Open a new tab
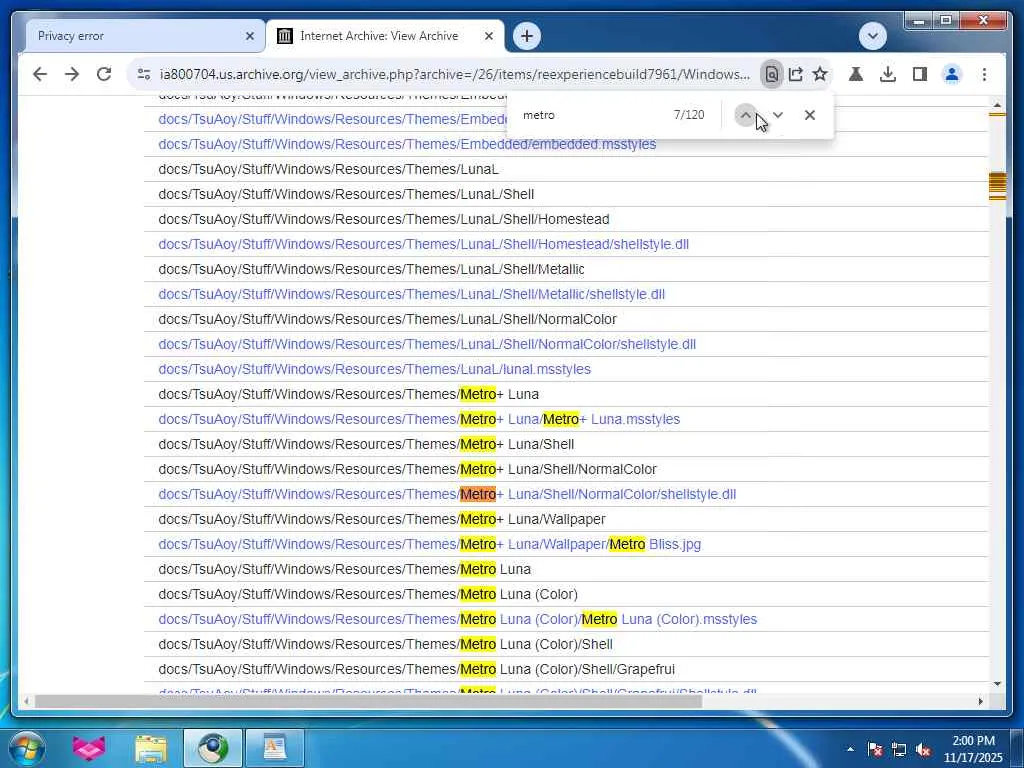Screen dimensions: 1024x768 (x=526, y=36)
